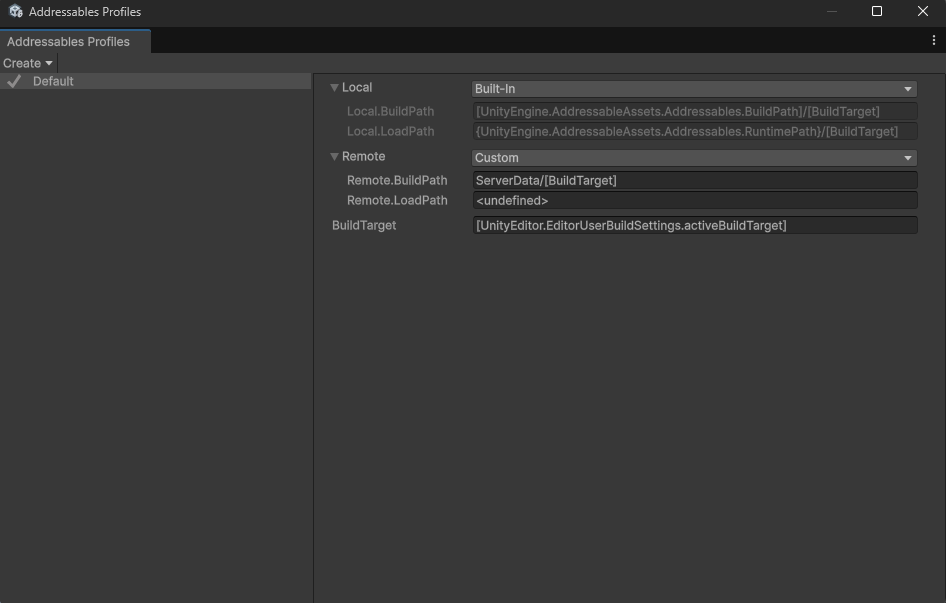Click the BuildTarget value field

coord(694,225)
